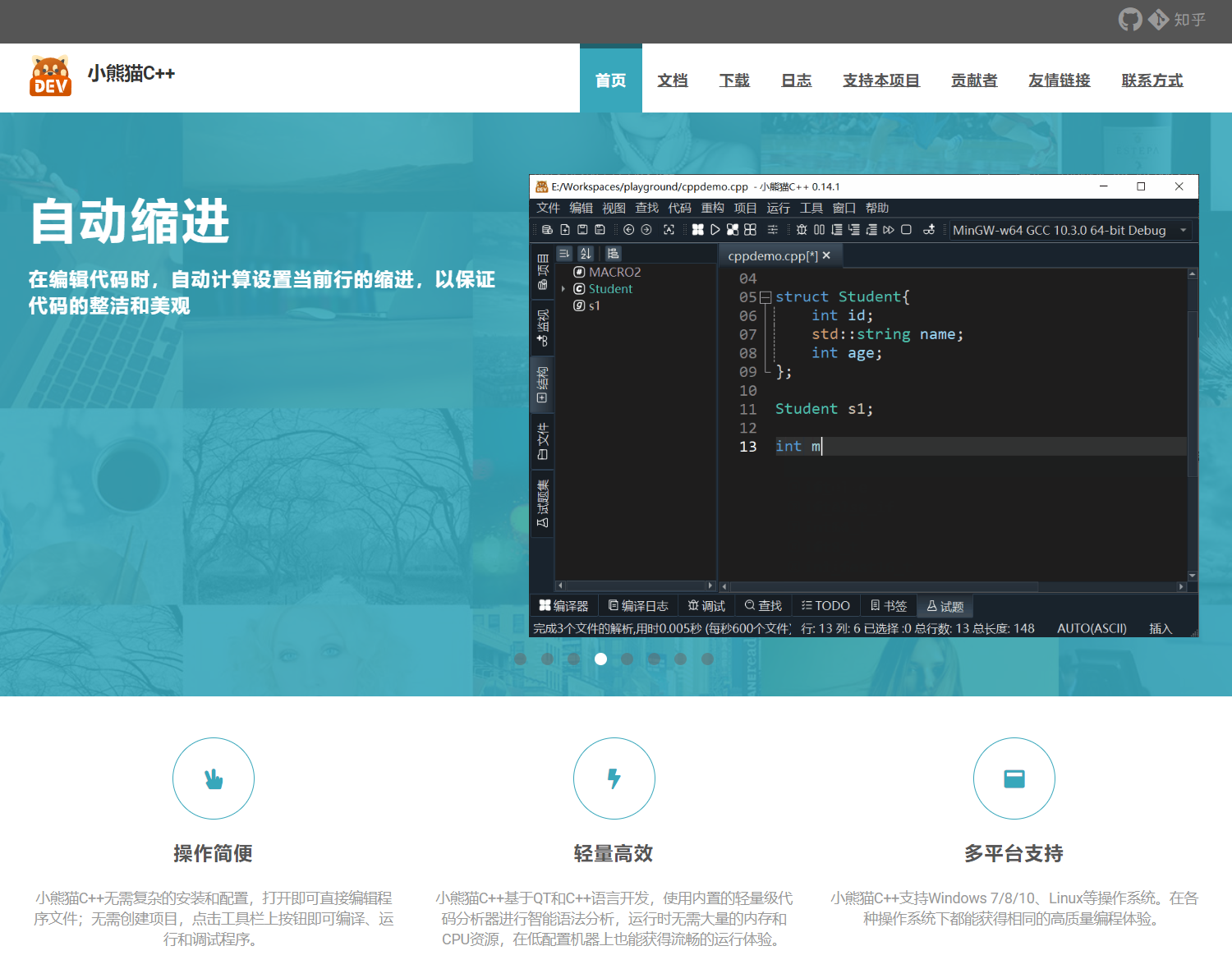Click the Save icon in IDE toolbar
This screenshot has height=969, width=1232.
coord(582,230)
